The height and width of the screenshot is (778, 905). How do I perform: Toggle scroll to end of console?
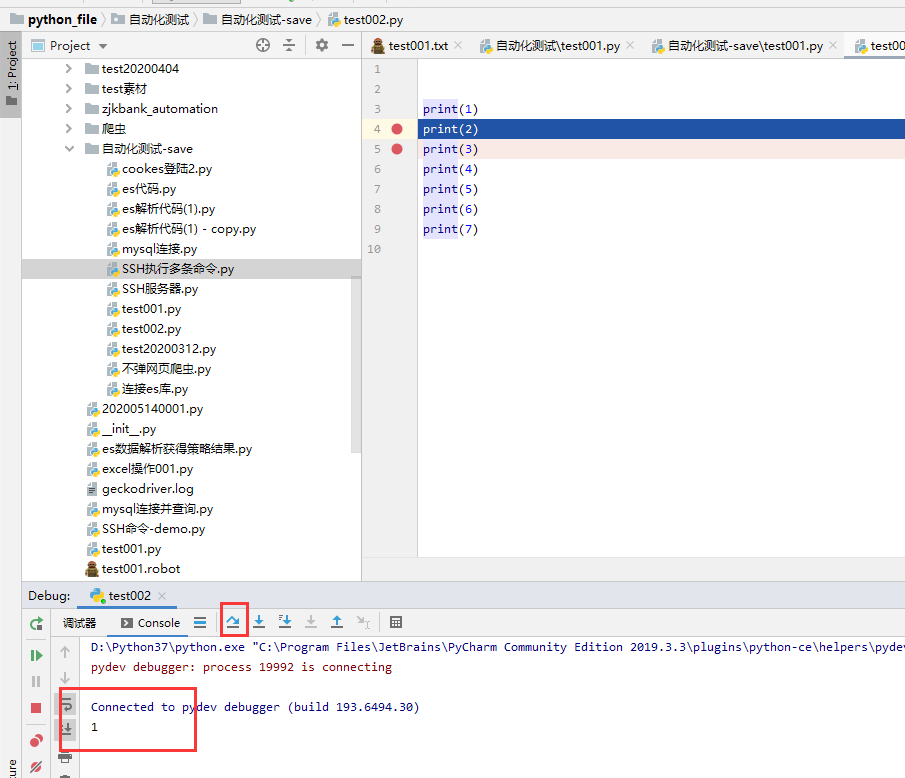click(66, 729)
